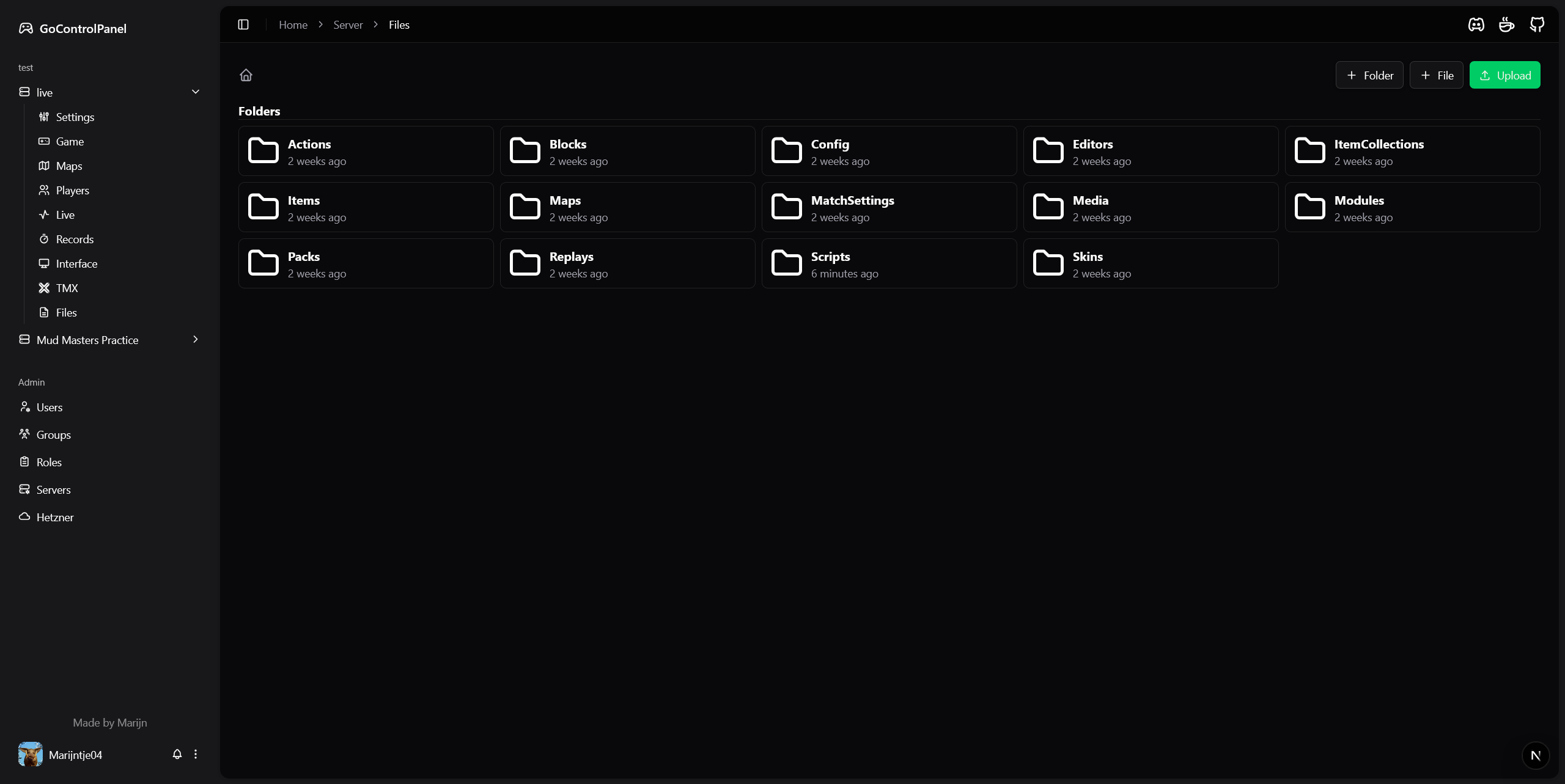The width and height of the screenshot is (1565, 784).
Task: Click the Upload button
Action: tap(1504, 75)
